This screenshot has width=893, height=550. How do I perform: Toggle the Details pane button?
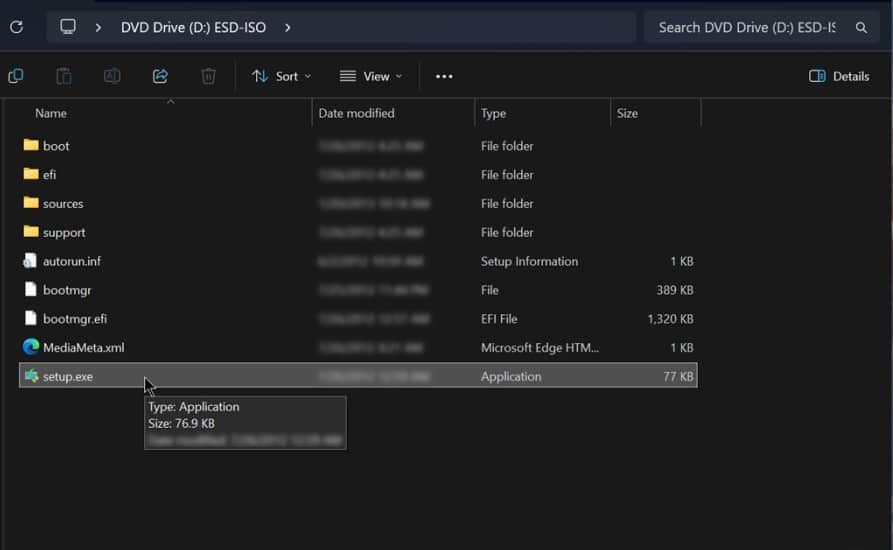[x=839, y=76]
